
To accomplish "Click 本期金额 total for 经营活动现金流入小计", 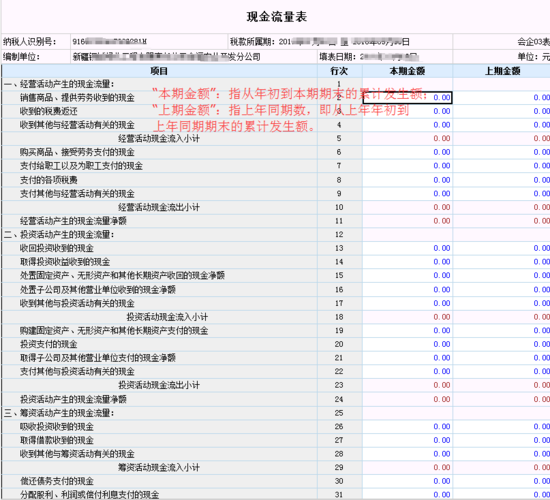I will [407, 139].
